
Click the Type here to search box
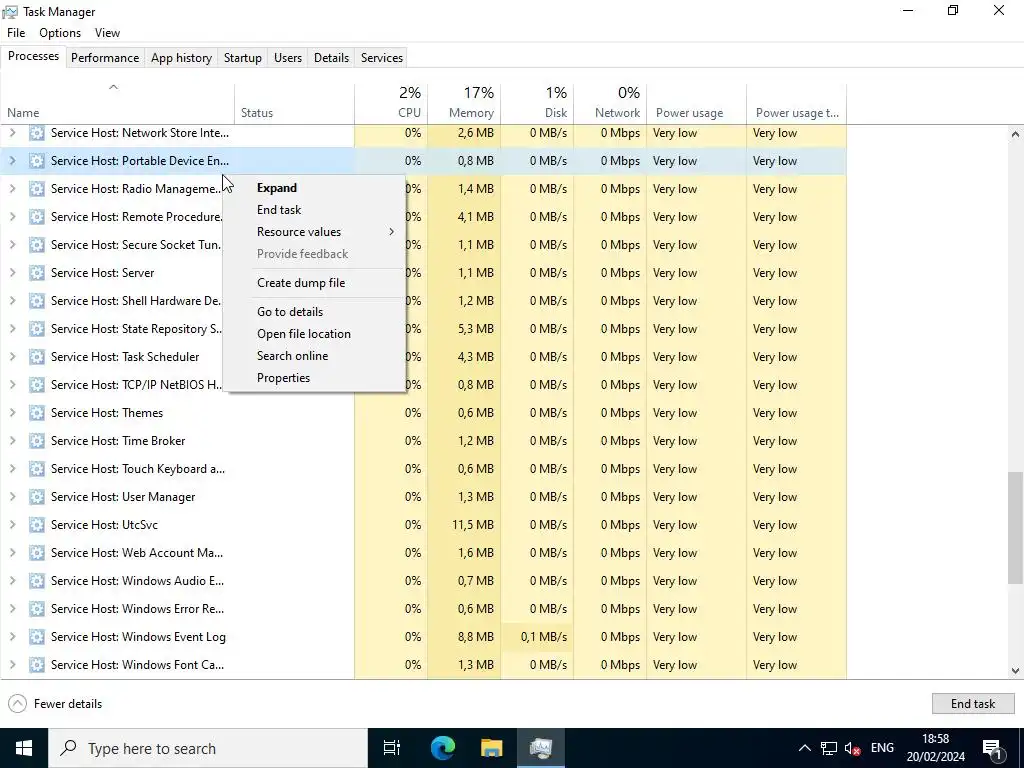[x=208, y=748]
